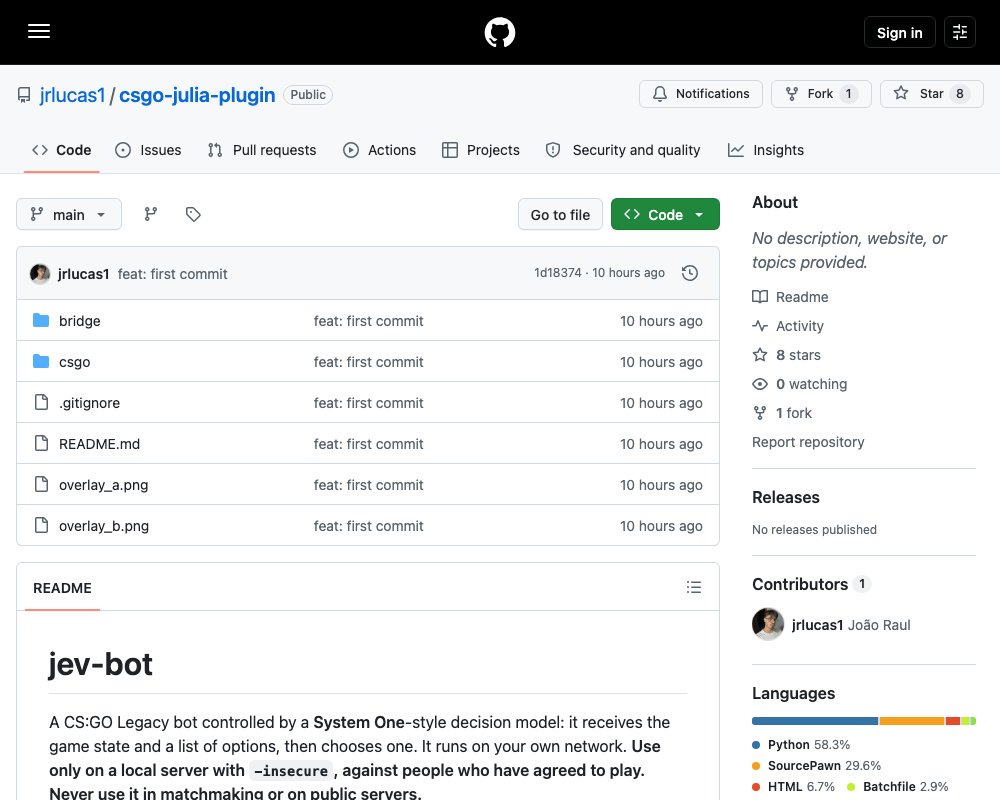This screenshot has height=800, width=1000.
Task: Open overlay_b.png row's commit message link
Action: 369,526
